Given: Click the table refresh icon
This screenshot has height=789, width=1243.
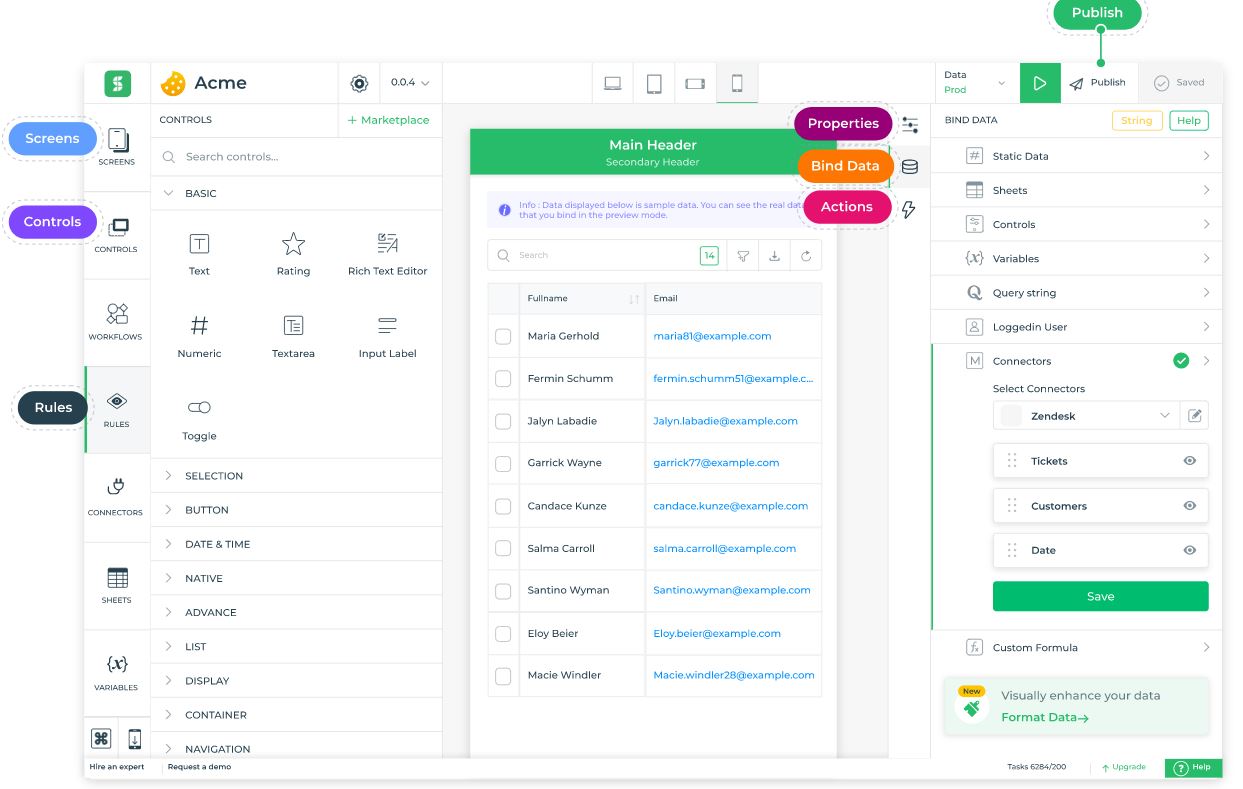Looking at the screenshot, I should tap(806, 256).
